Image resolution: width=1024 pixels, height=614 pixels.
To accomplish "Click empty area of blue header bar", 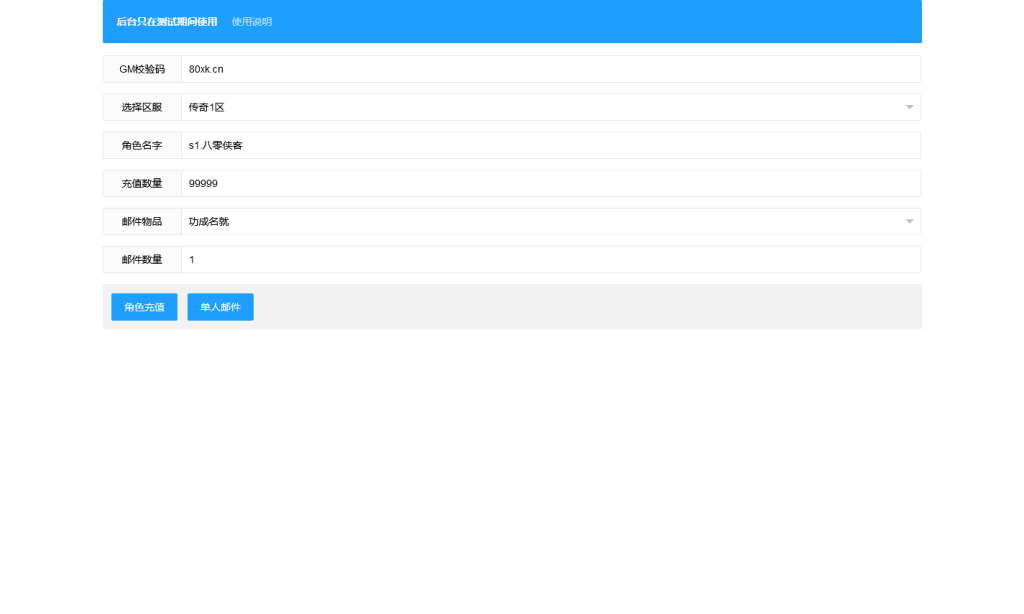I will pos(600,22).
